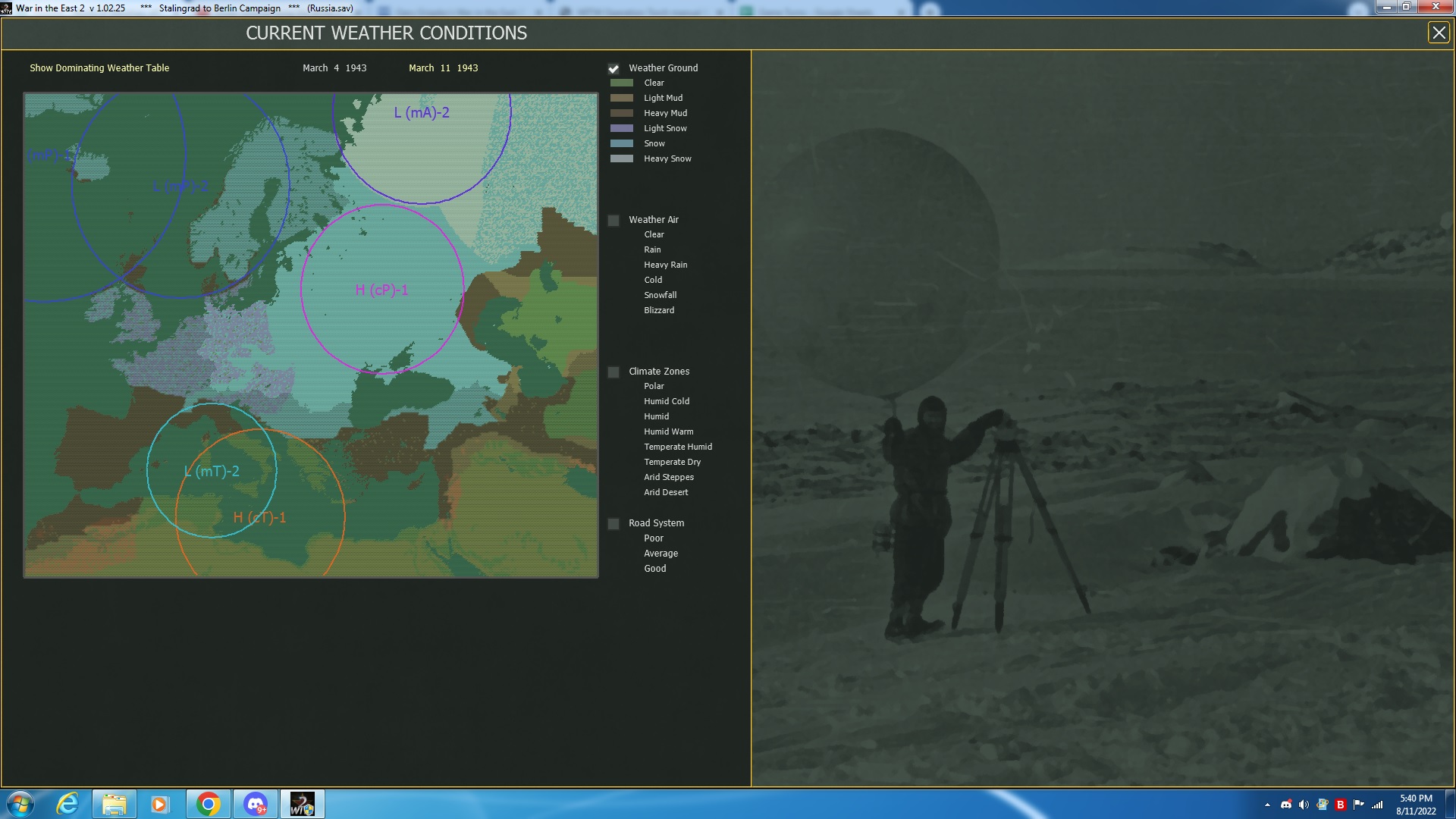Launch Google Chrome from taskbar
This screenshot has height=819, width=1456.
coord(208,804)
